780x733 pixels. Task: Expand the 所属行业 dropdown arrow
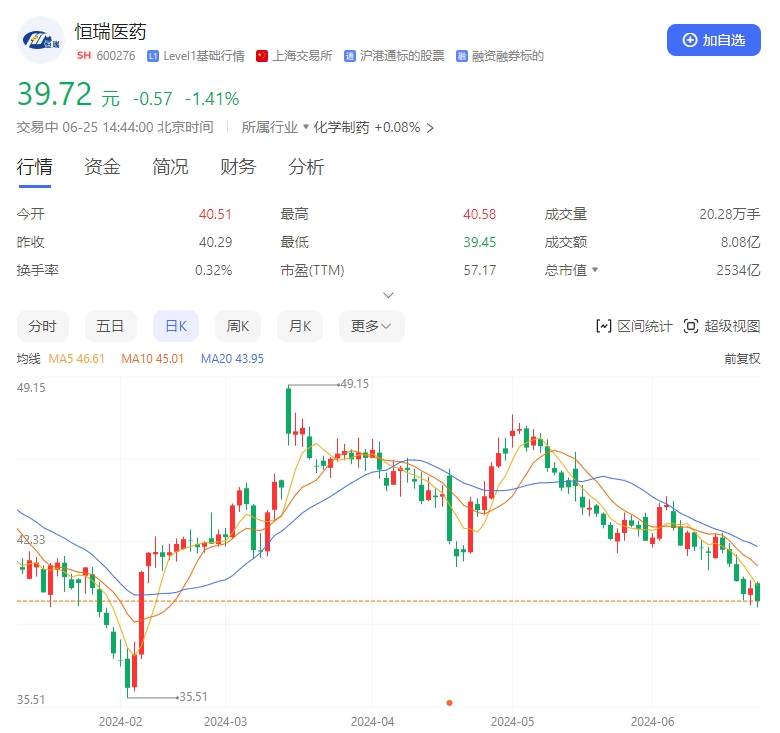click(305, 126)
